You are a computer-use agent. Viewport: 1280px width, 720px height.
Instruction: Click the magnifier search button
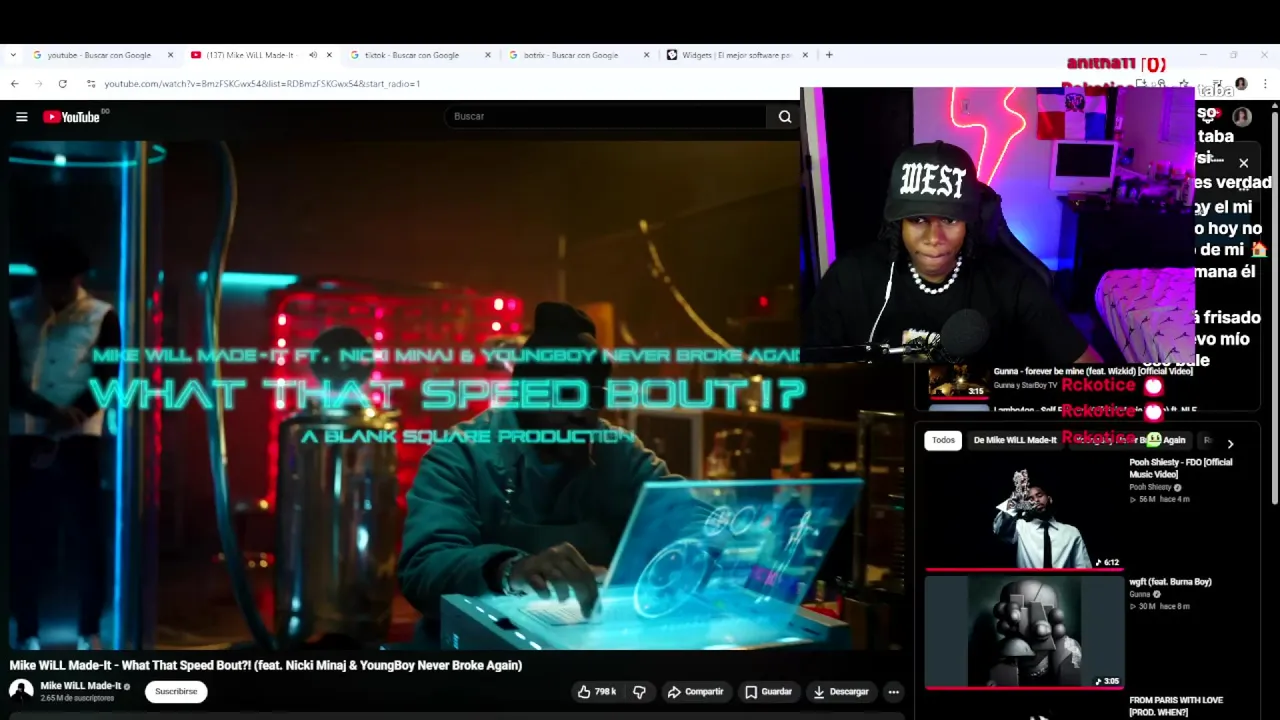(785, 117)
